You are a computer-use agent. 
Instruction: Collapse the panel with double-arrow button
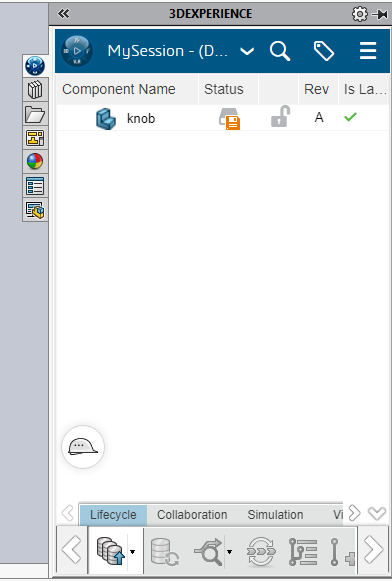coord(63,14)
